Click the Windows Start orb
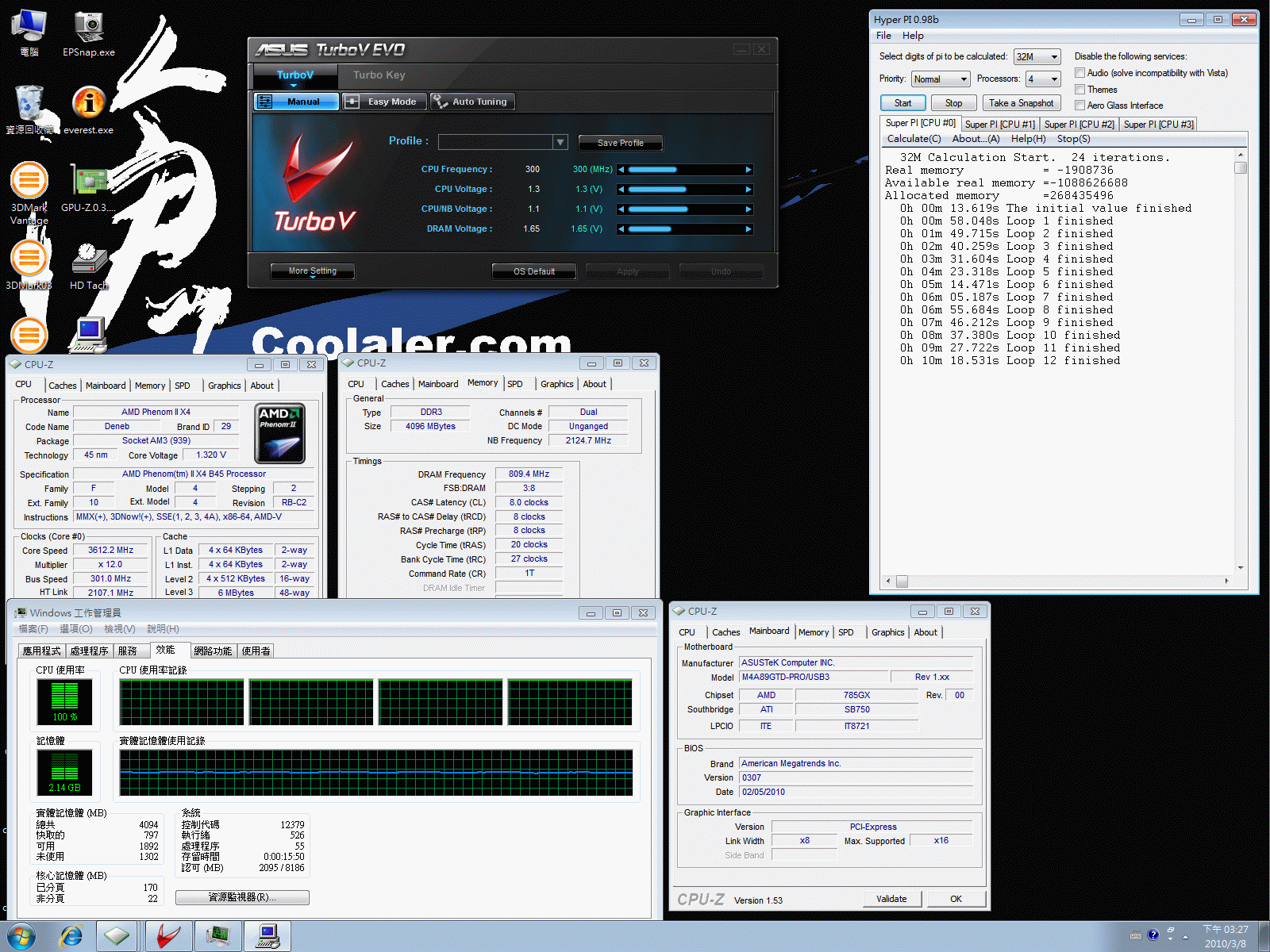Screen dimensions: 1270x952 21,937
